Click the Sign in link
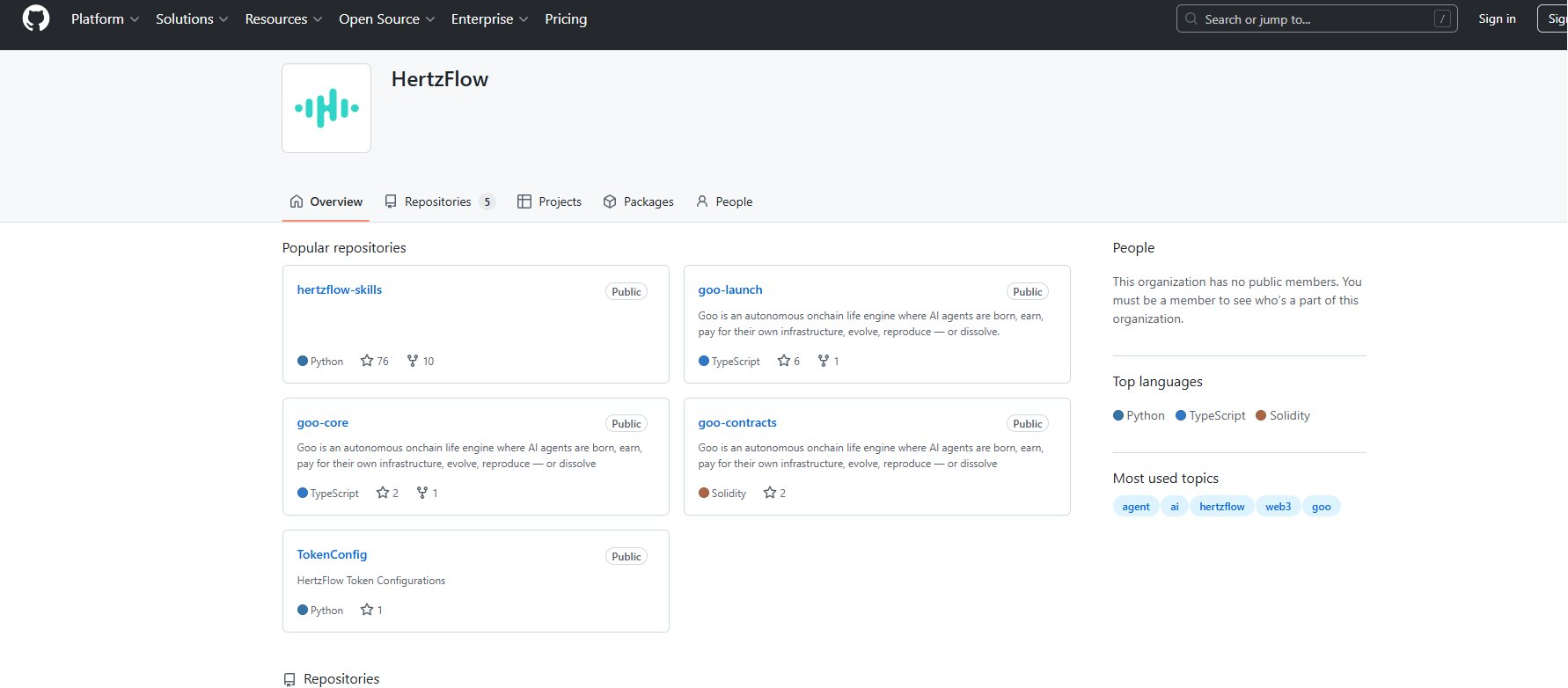This screenshot has height=688, width=1568. (x=1497, y=18)
